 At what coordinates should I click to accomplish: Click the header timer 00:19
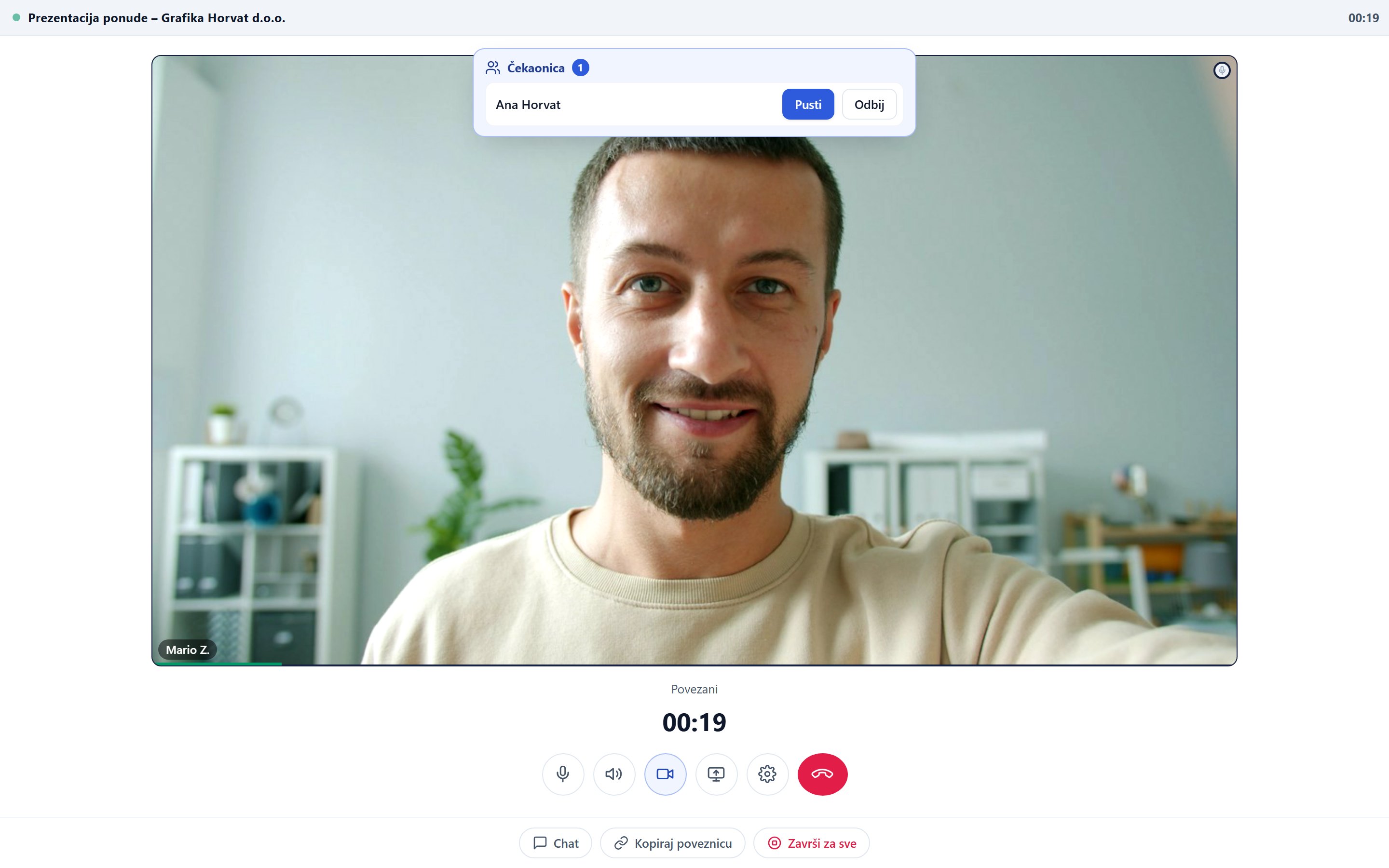click(x=1363, y=18)
